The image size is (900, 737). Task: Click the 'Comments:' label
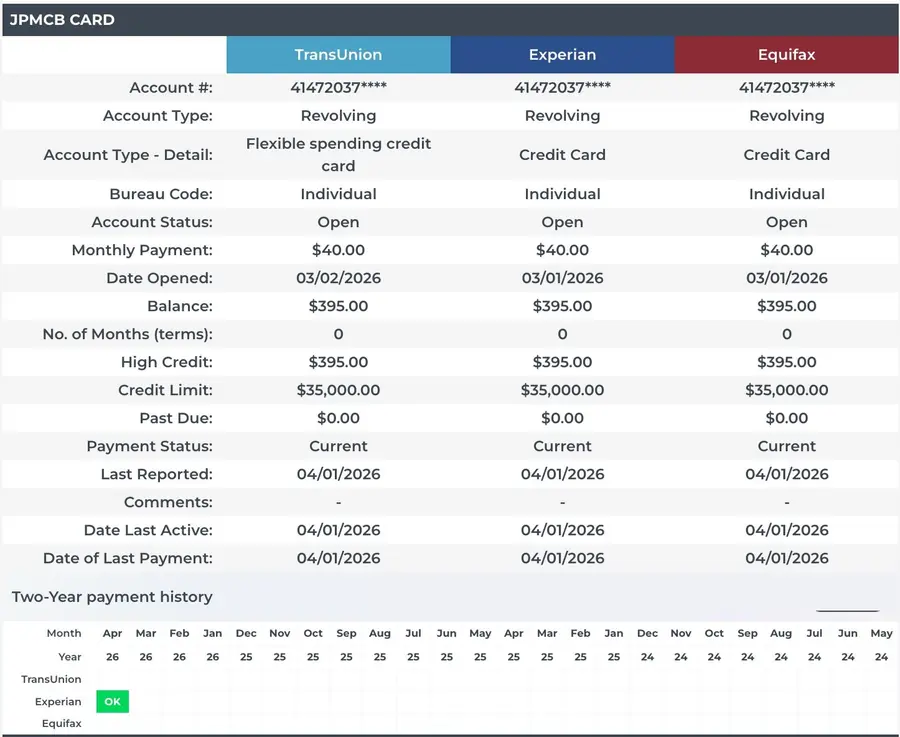coord(168,502)
